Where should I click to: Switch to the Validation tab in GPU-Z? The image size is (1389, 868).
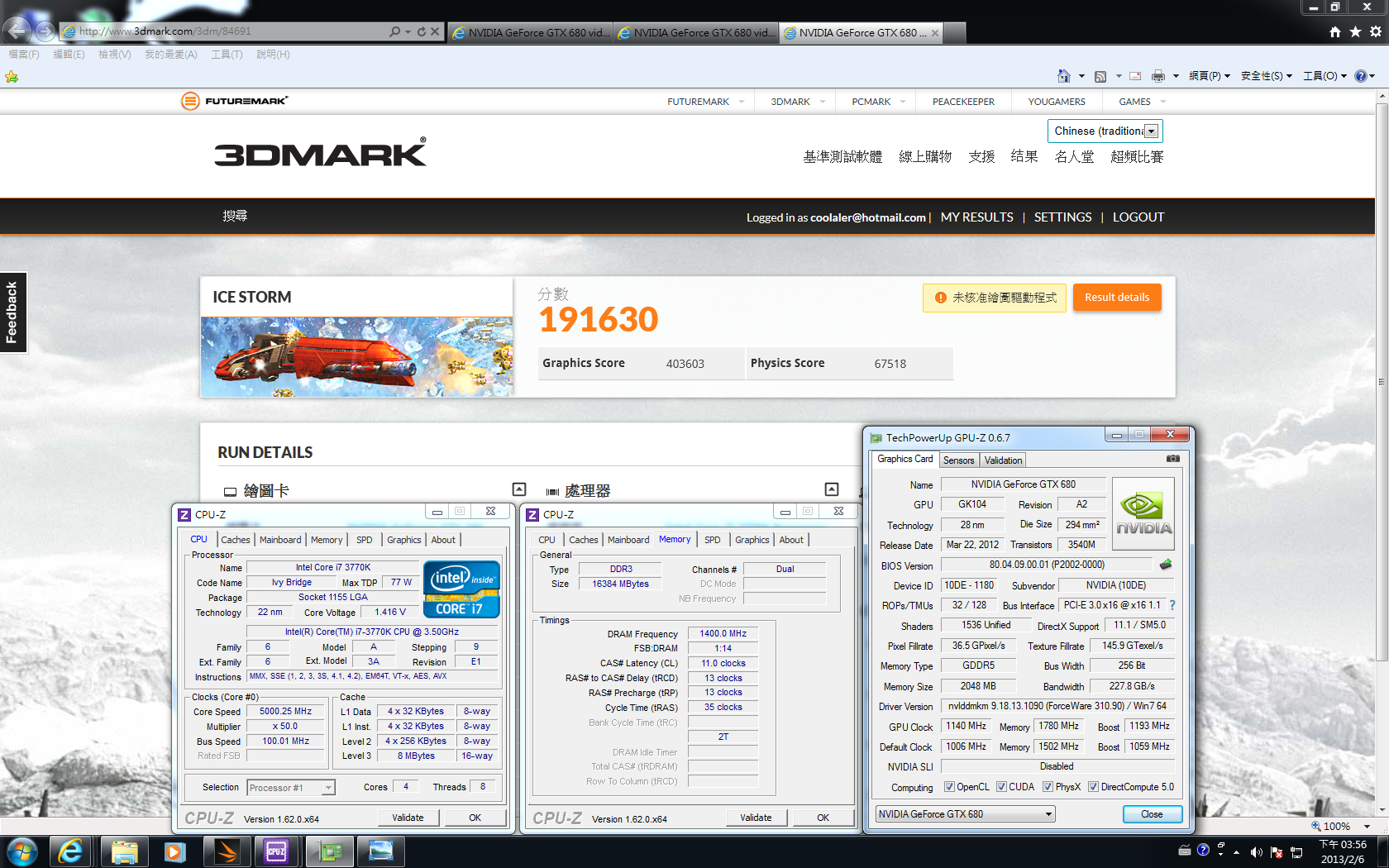point(1003,460)
